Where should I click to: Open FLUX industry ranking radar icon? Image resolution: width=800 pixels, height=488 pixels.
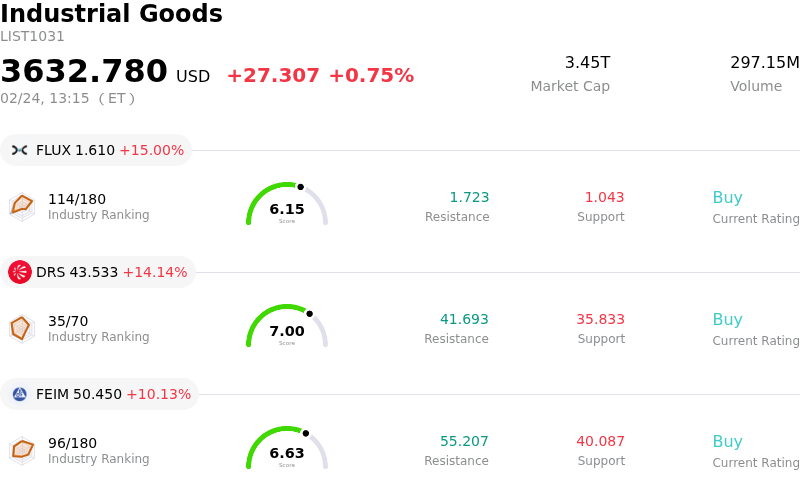click(22, 206)
